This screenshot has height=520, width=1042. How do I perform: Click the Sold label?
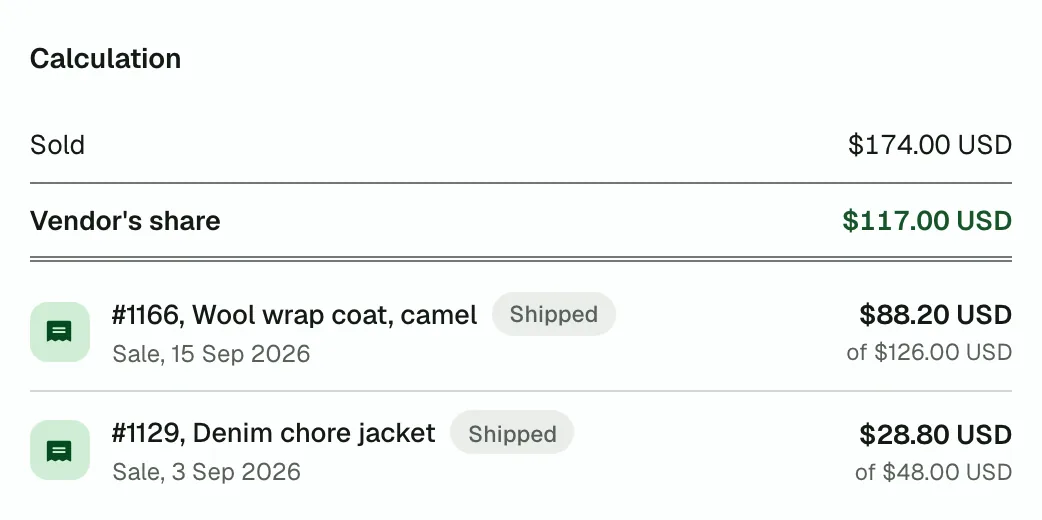pos(57,145)
